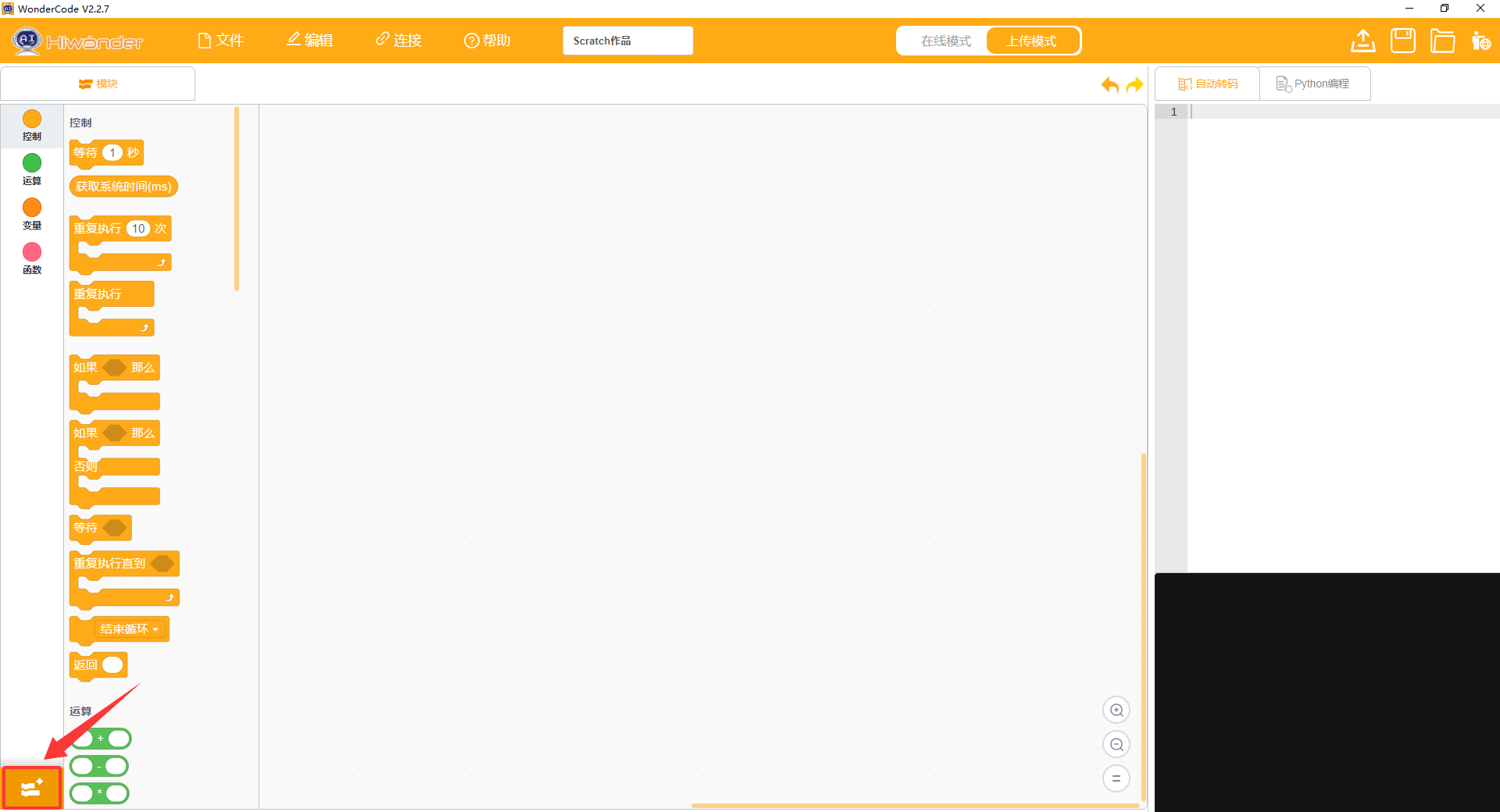Select the Python编程 tab

point(1313,84)
